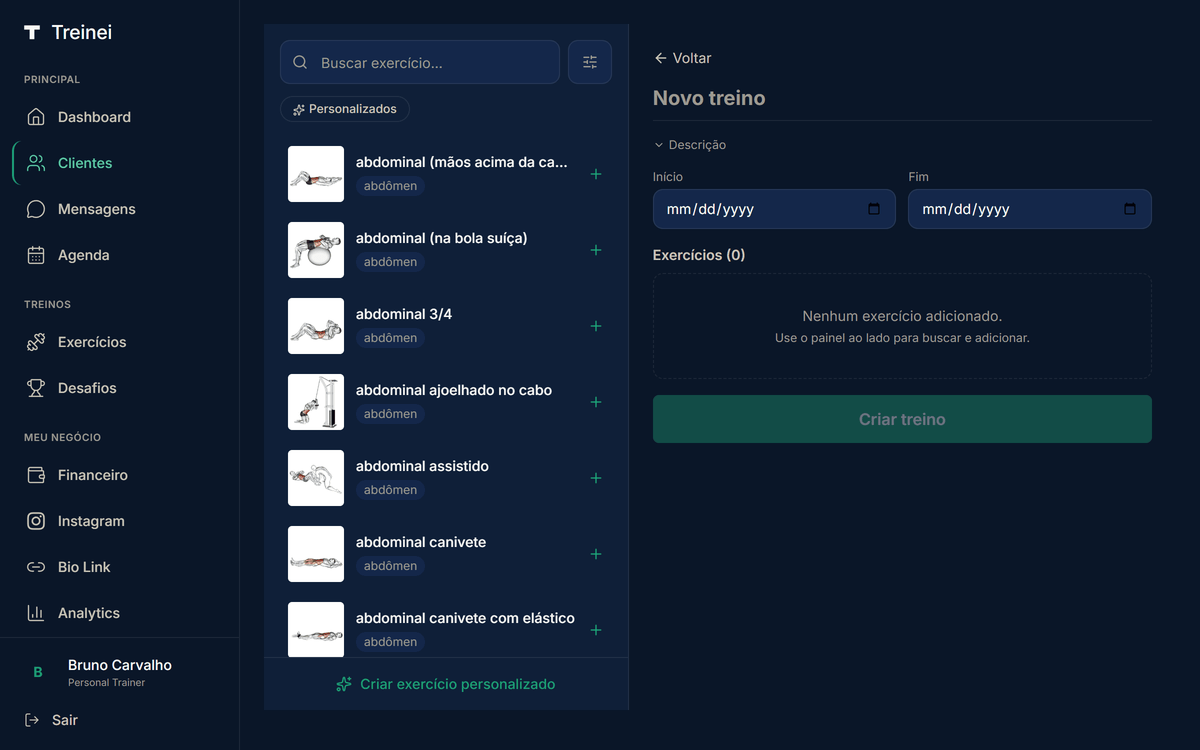
Task: Focus the Buscar exercício search field
Action: pos(420,62)
